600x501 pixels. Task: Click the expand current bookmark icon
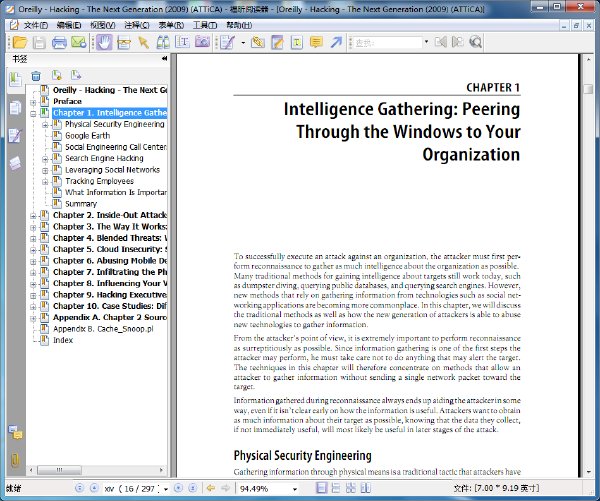pos(76,75)
